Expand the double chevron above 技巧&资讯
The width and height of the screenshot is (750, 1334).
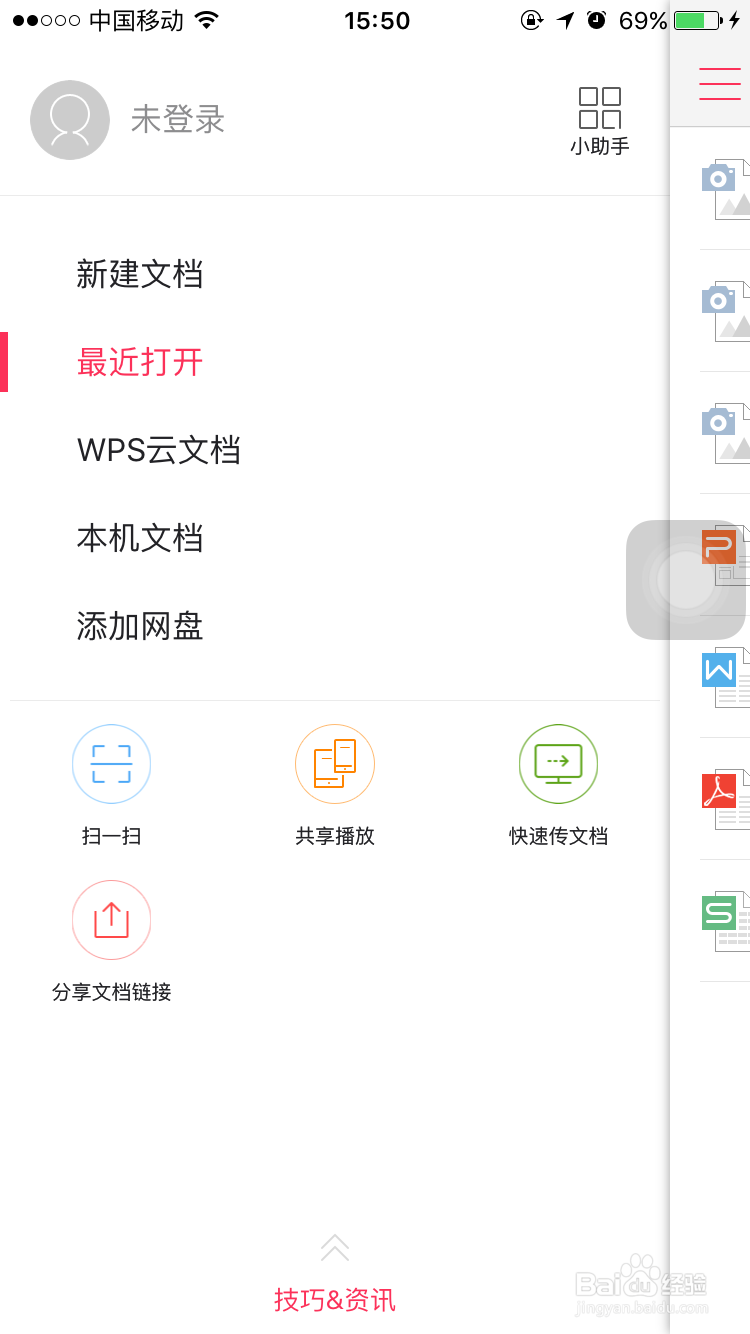[335, 1247]
